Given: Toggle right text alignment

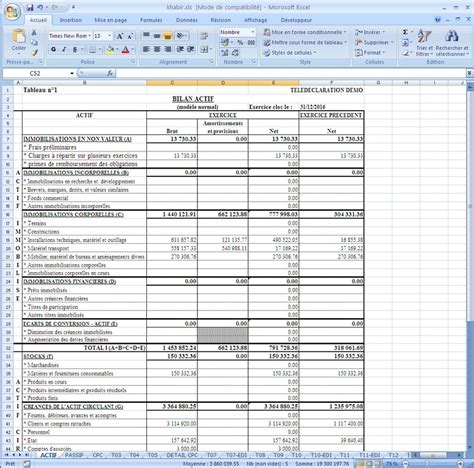Looking at the screenshot, I should tap(168, 49).
